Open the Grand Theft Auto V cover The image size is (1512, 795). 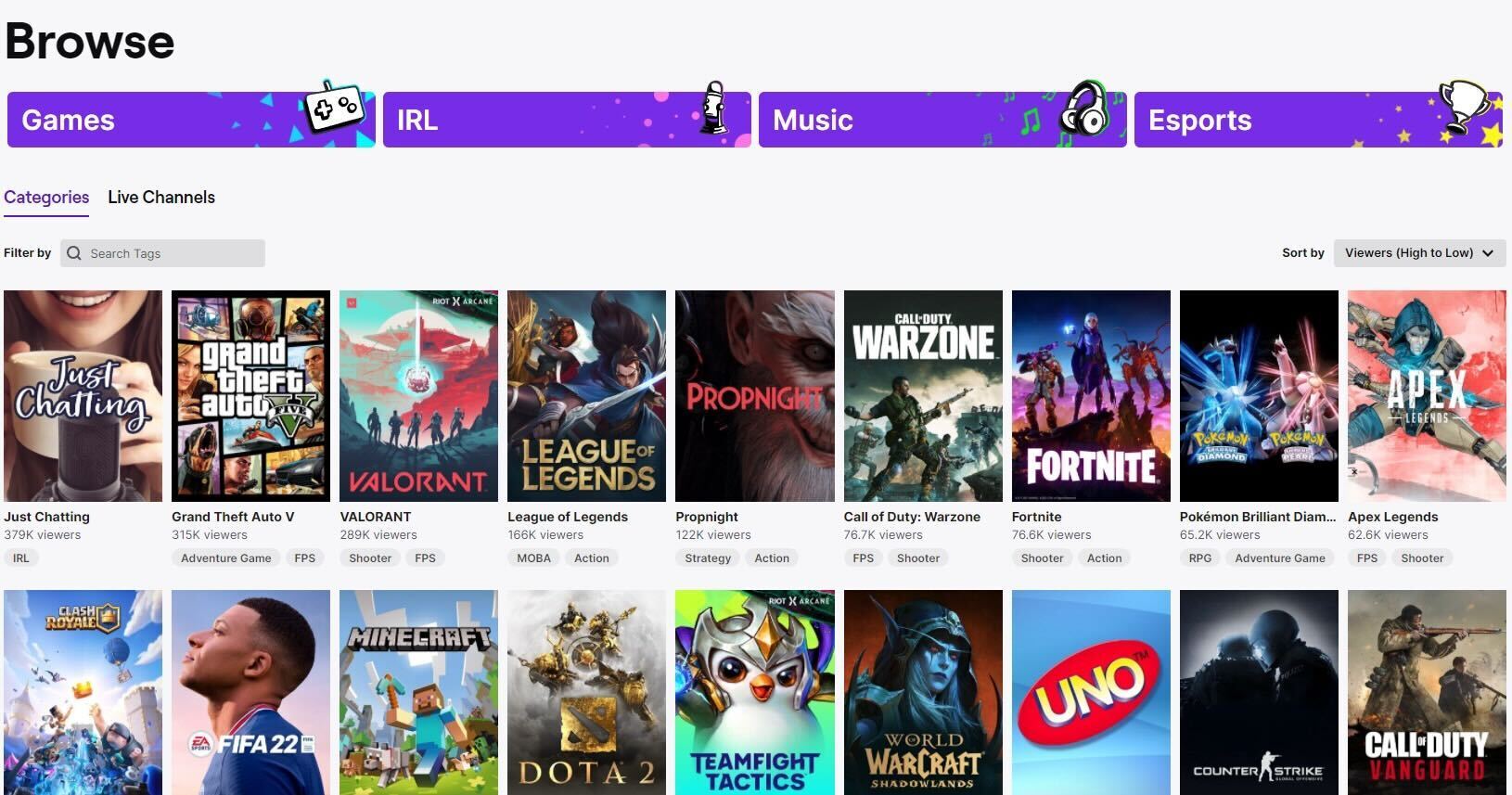point(250,396)
